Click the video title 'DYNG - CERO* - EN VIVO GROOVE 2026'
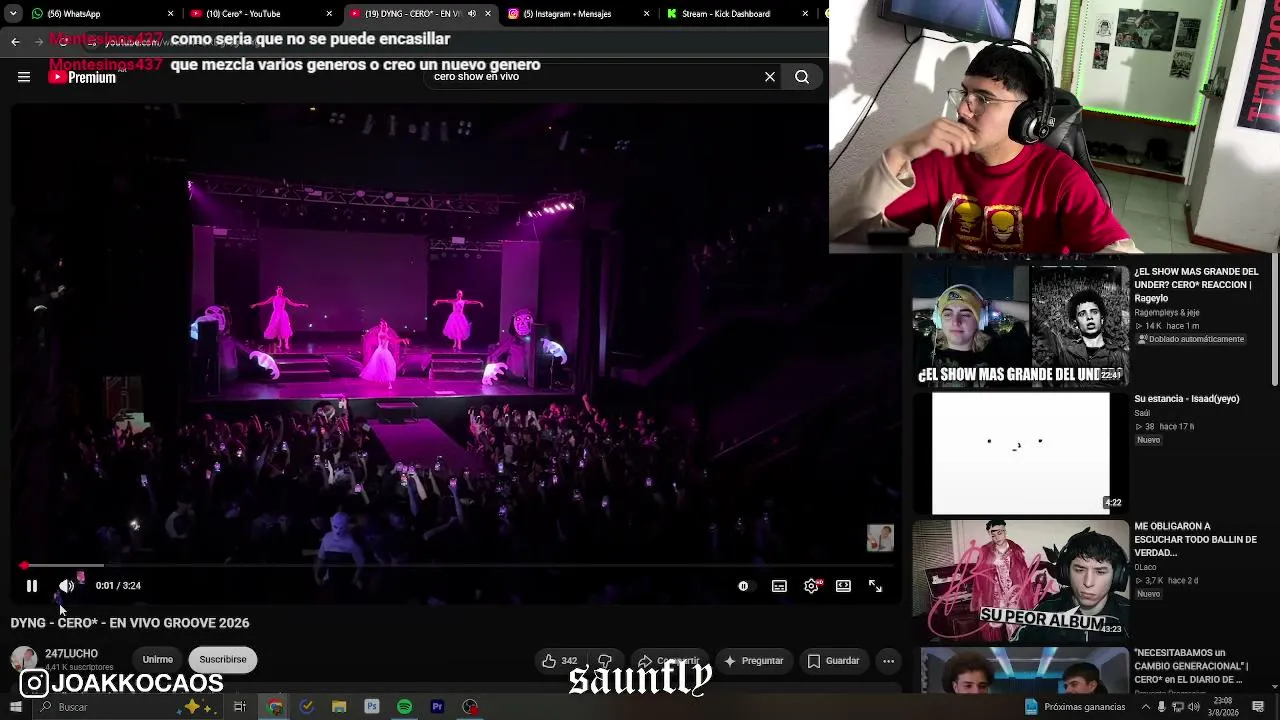 130,623
